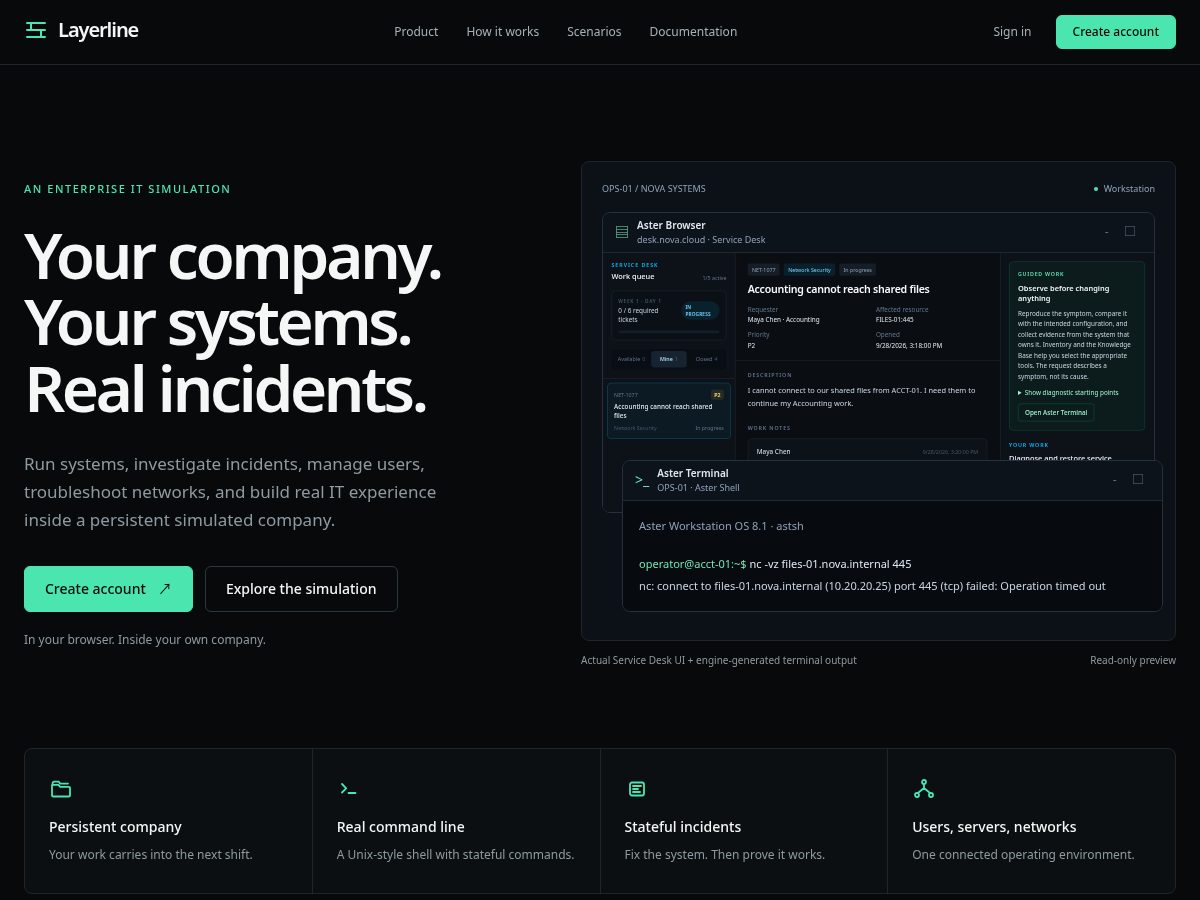Image resolution: width=1200 pixels, height=900 pixels.
Task: Click the Sign in link
Action: click(x=1012, y=31)
